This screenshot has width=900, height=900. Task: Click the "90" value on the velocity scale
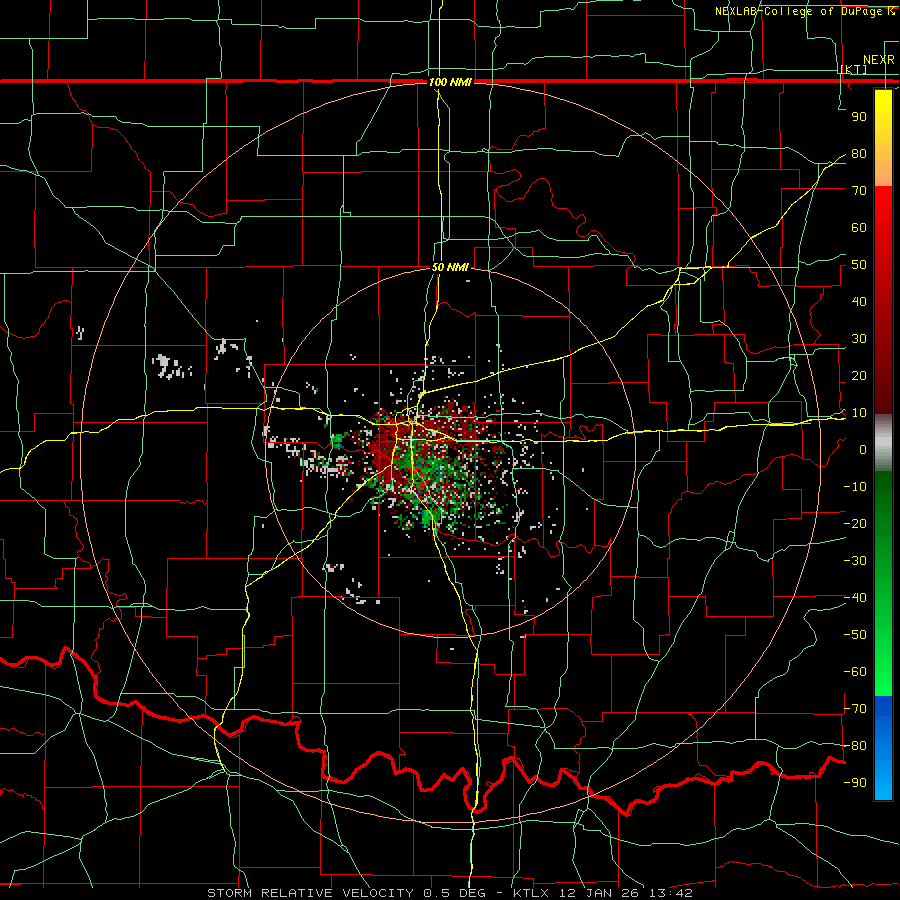(x=859, y=117)
